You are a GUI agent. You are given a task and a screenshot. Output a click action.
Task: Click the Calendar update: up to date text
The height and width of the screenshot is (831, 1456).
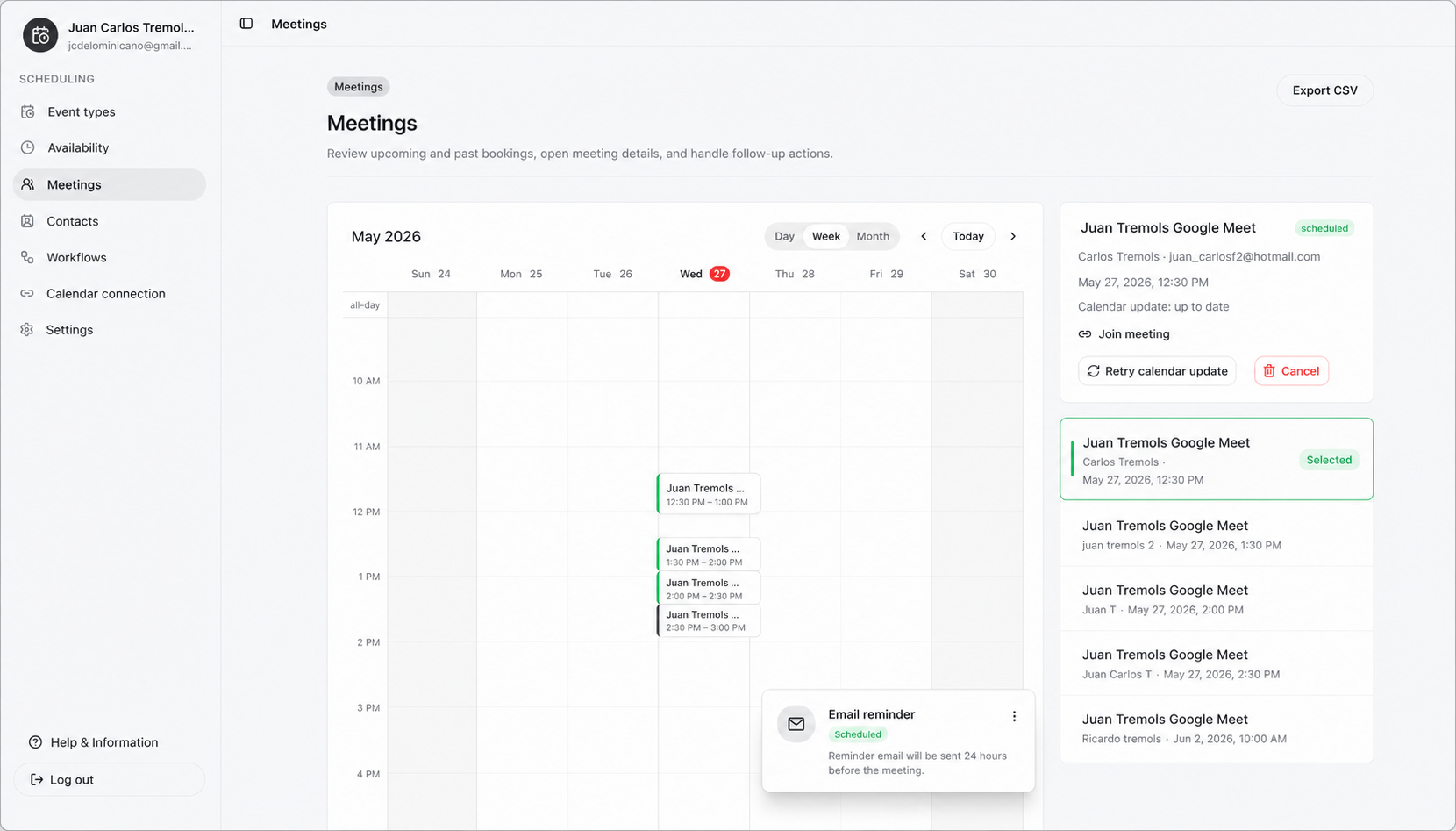tap(1153, 307)
